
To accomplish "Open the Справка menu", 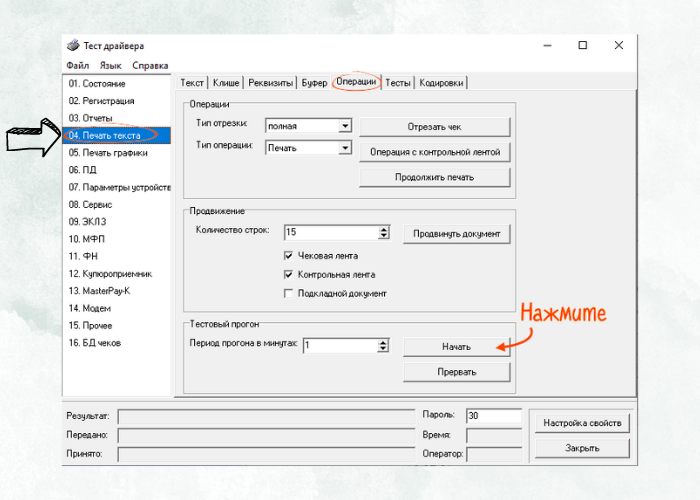I will [150, 65].
